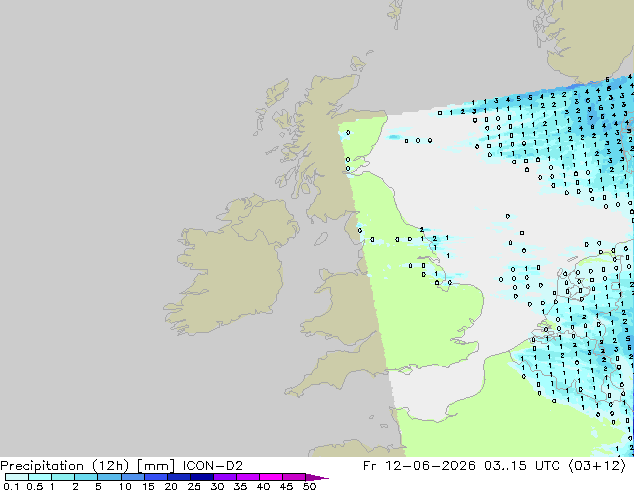Image resolution: width=634 pixels, height=490 pixels.
Task: Click the 1–2 mm legend color swatch
Action: 63,477
